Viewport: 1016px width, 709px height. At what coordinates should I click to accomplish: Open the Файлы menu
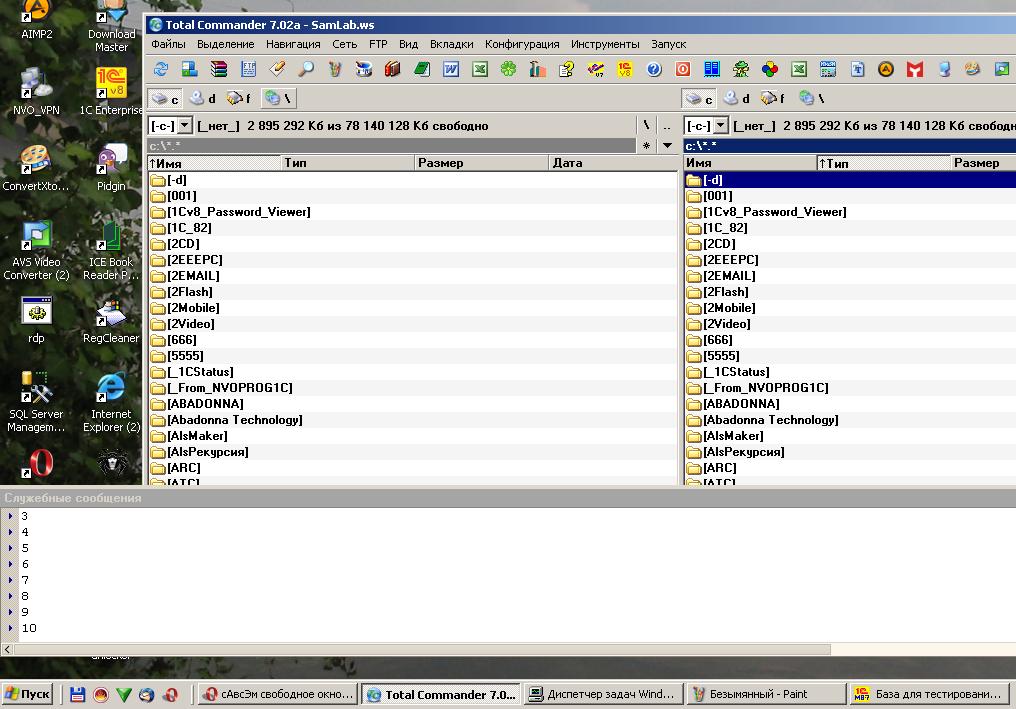(168, 44)
